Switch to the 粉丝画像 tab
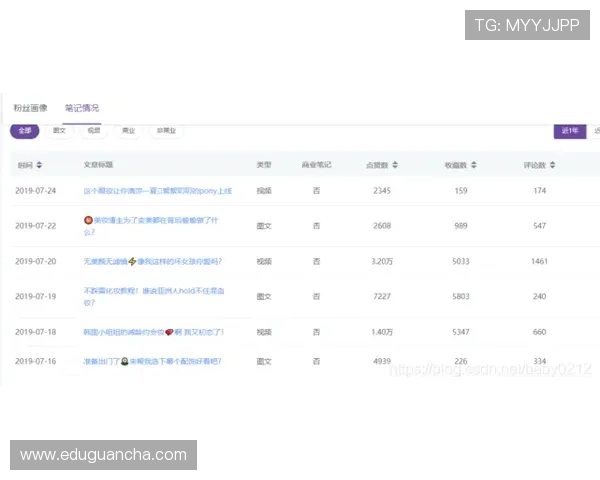Screen dimensions: 600x480 [x=29, y=108]
